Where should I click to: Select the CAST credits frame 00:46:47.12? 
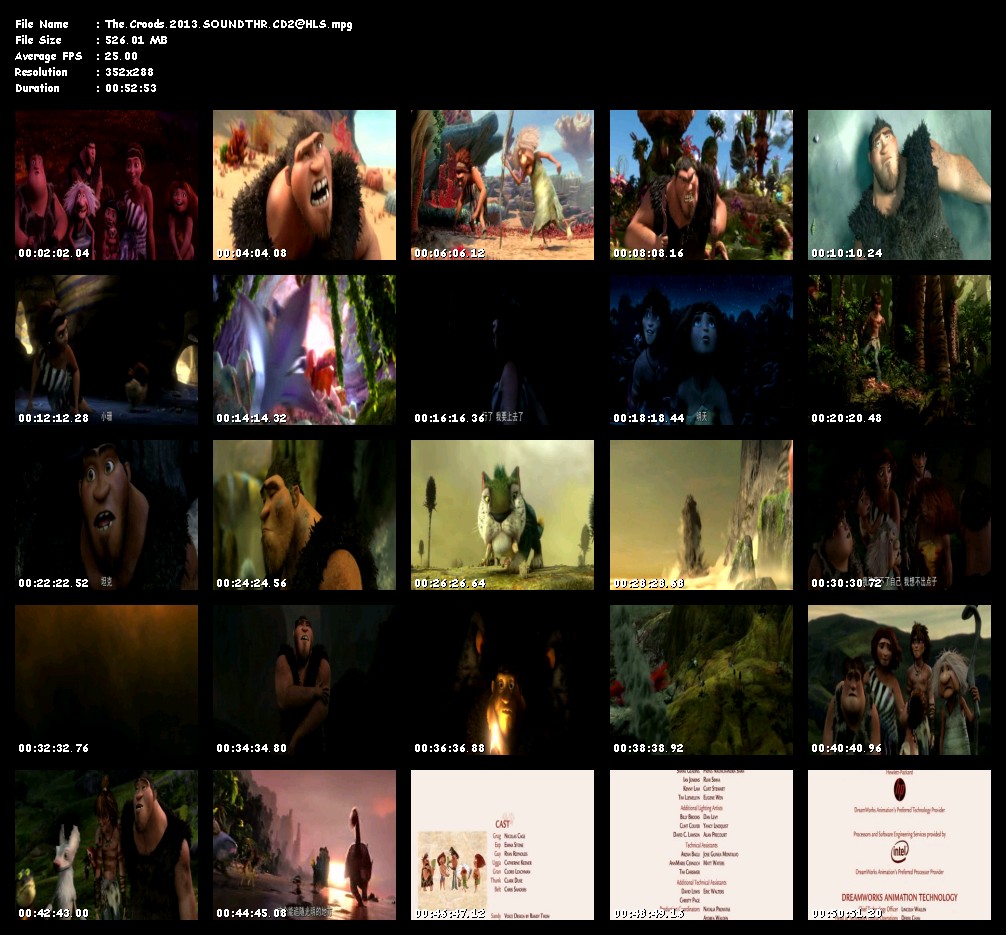pos(502,845)
